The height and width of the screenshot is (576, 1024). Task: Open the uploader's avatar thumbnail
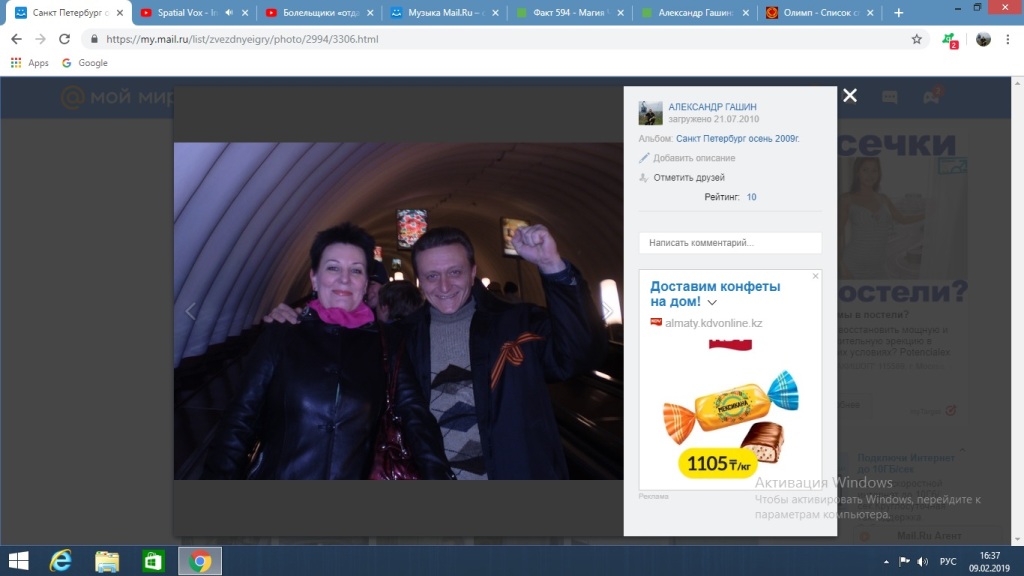[x=650, y=113]
